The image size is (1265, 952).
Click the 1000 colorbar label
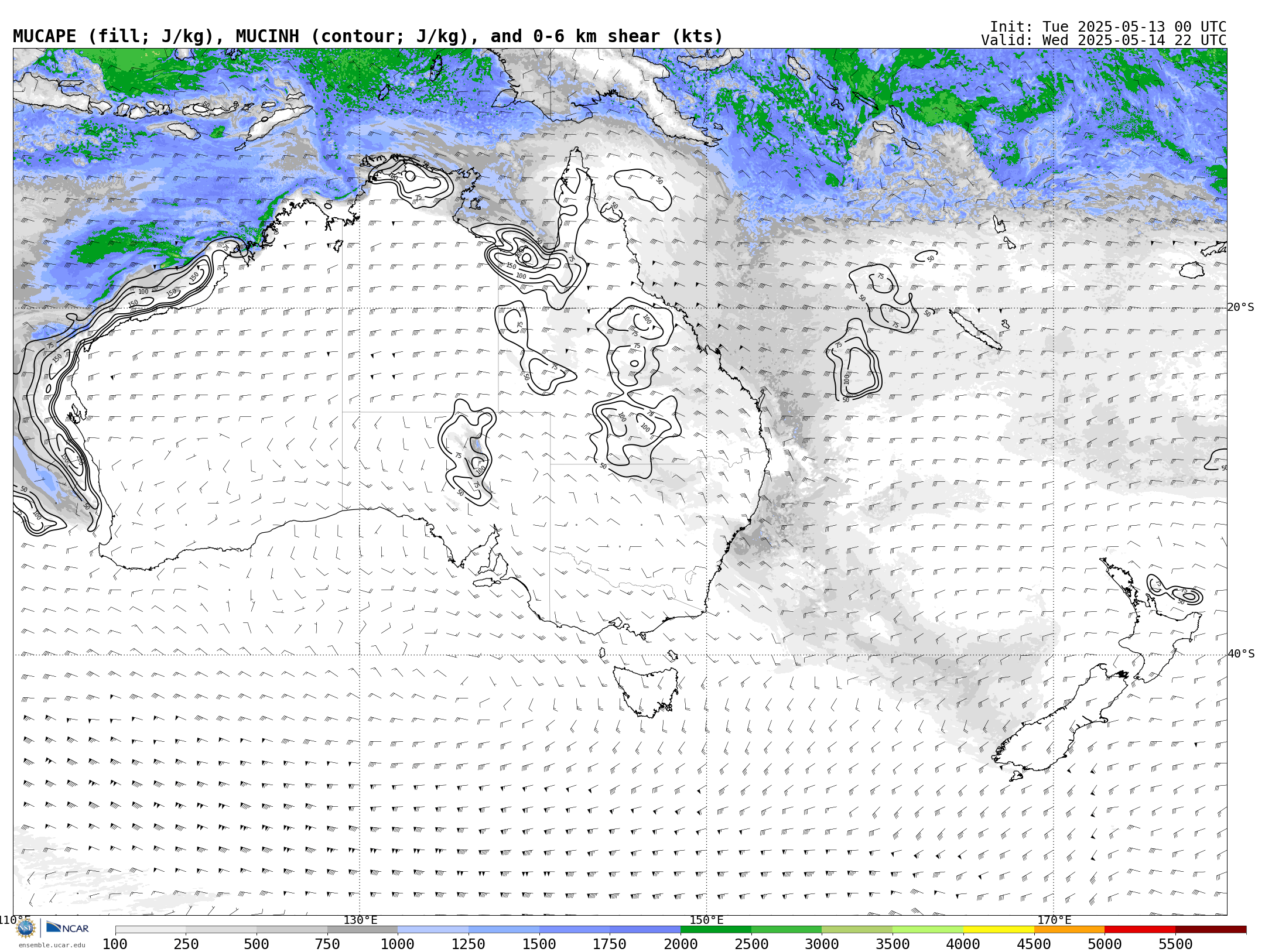click(x=398, y=944)
